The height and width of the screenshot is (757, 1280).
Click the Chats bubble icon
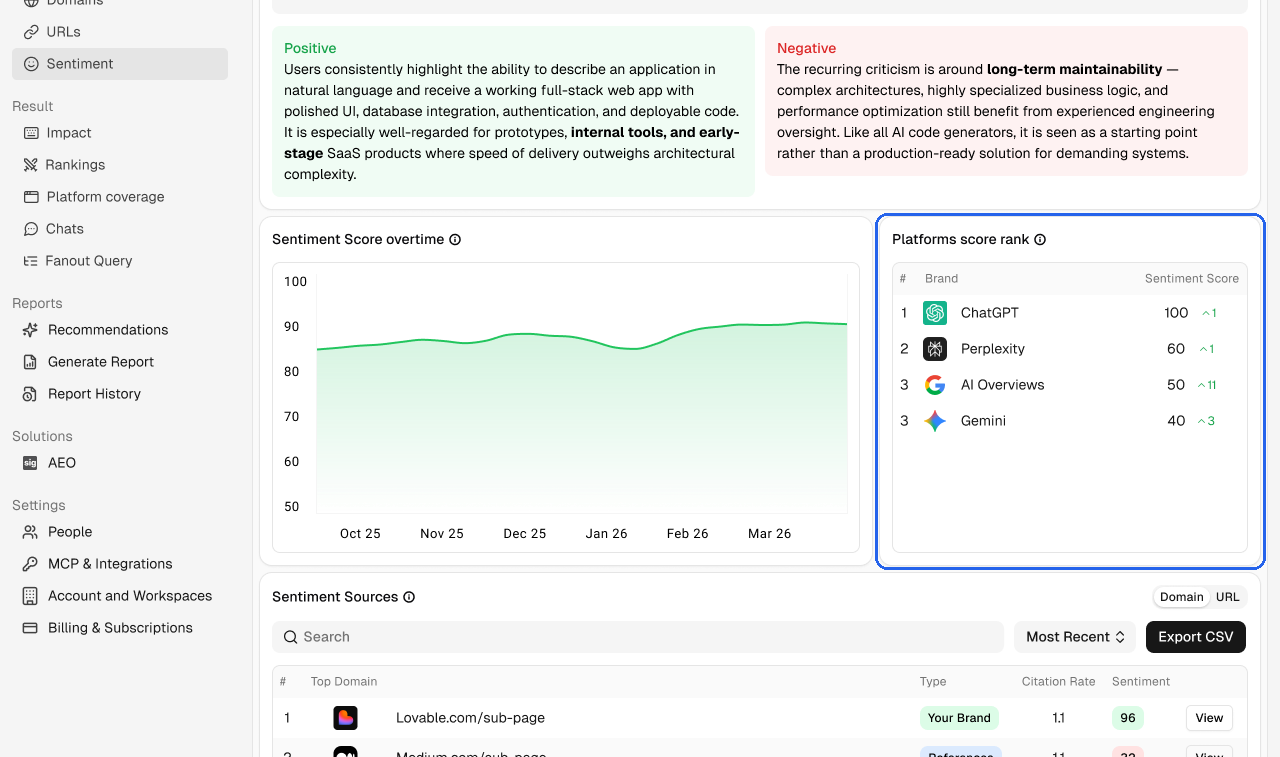coord(31,229)
